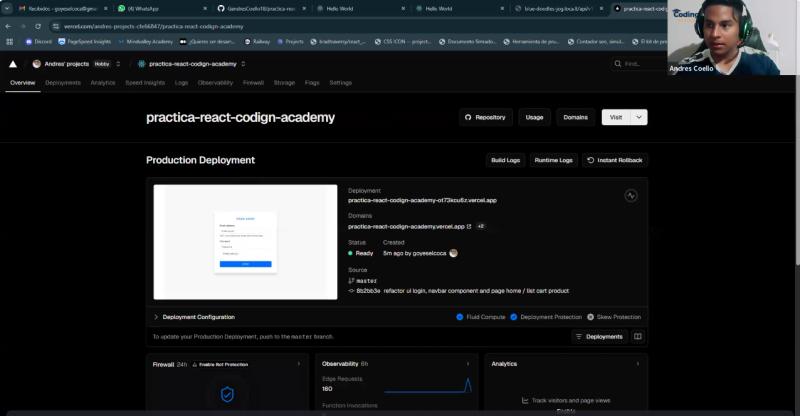Screen dimensions: 800x416
Task: Open the apps grid icon in bookmarks bar
Action: [9, 42]
